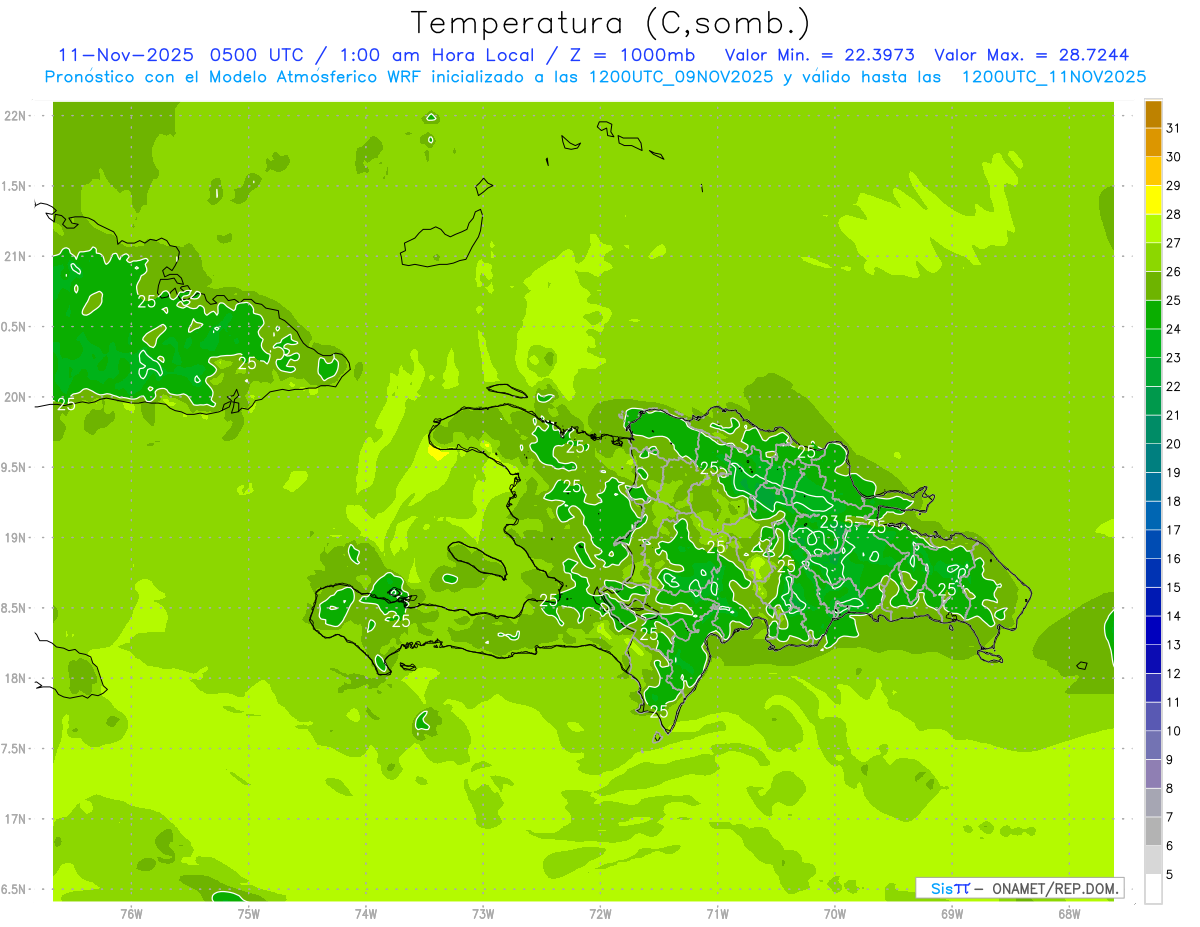This screenshot has height=927, width=1200.
Task: Click the "72W" longitude label
Action: [600, 913]
